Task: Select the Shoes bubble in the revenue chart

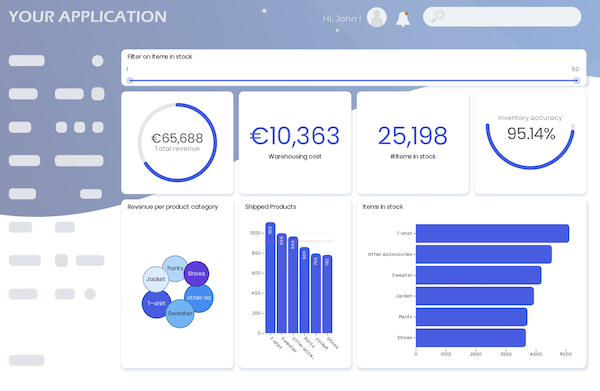Action: tap(196, 274)
